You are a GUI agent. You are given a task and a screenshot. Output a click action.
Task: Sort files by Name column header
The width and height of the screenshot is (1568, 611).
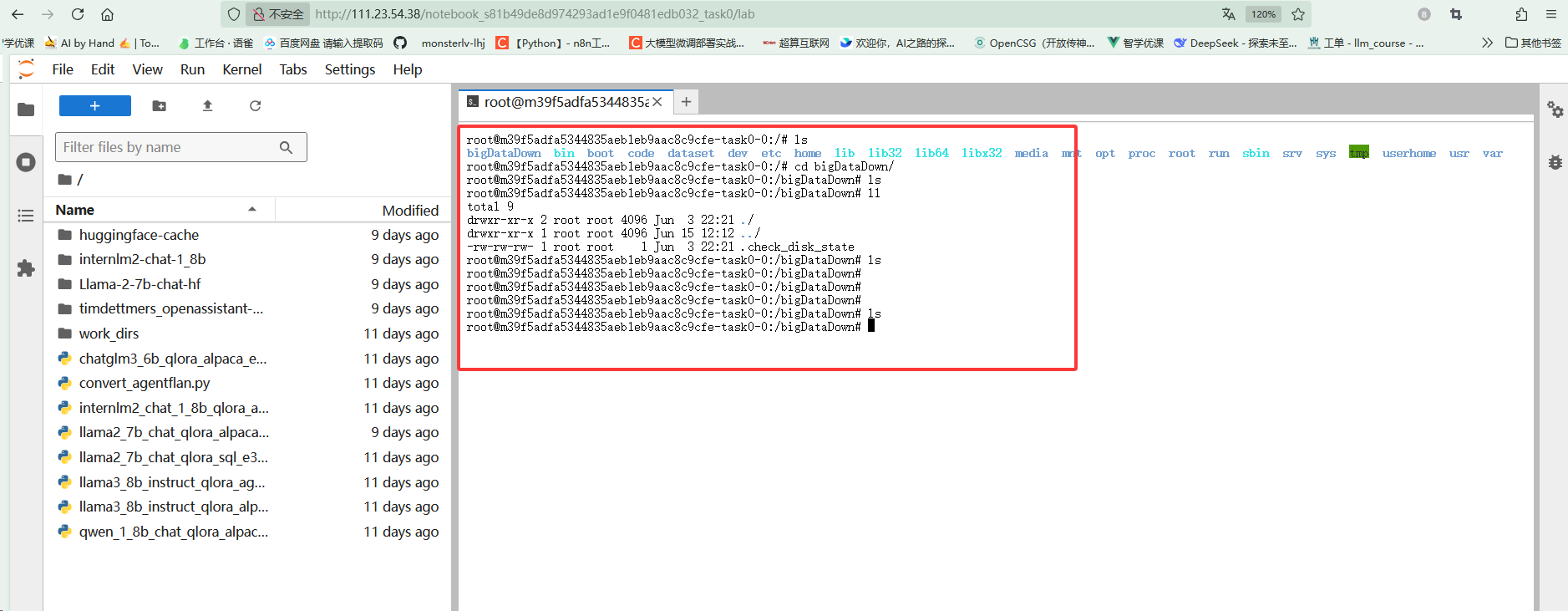pyautogui.click(x=75, y=210)
